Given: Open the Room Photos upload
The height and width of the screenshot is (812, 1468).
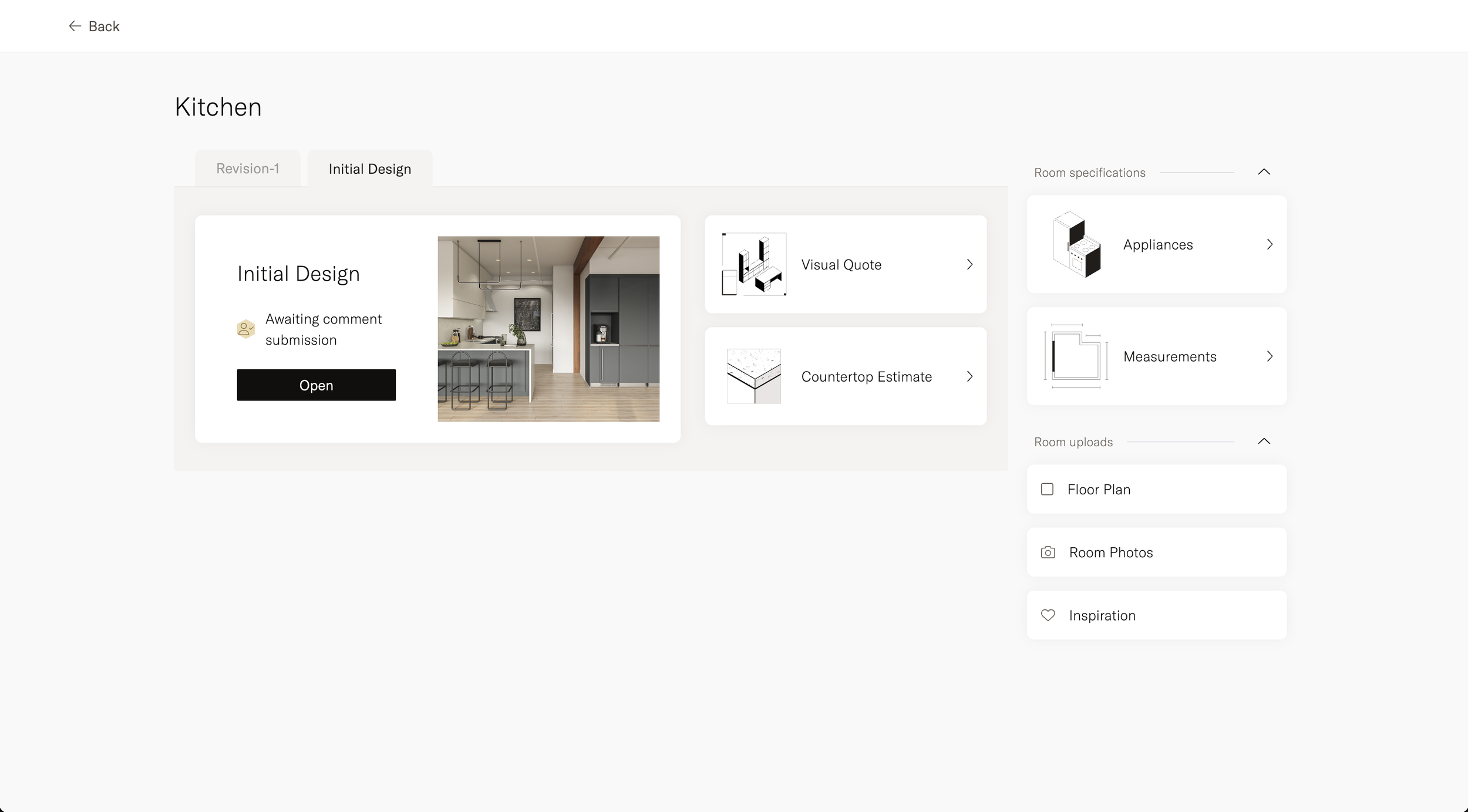Looking at the screenshot, I should coord(1156,552).
